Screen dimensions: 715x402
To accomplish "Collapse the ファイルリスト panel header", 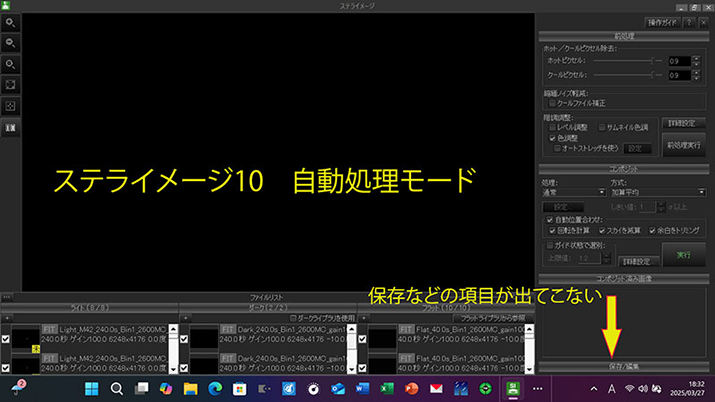I will pos(267,297).
